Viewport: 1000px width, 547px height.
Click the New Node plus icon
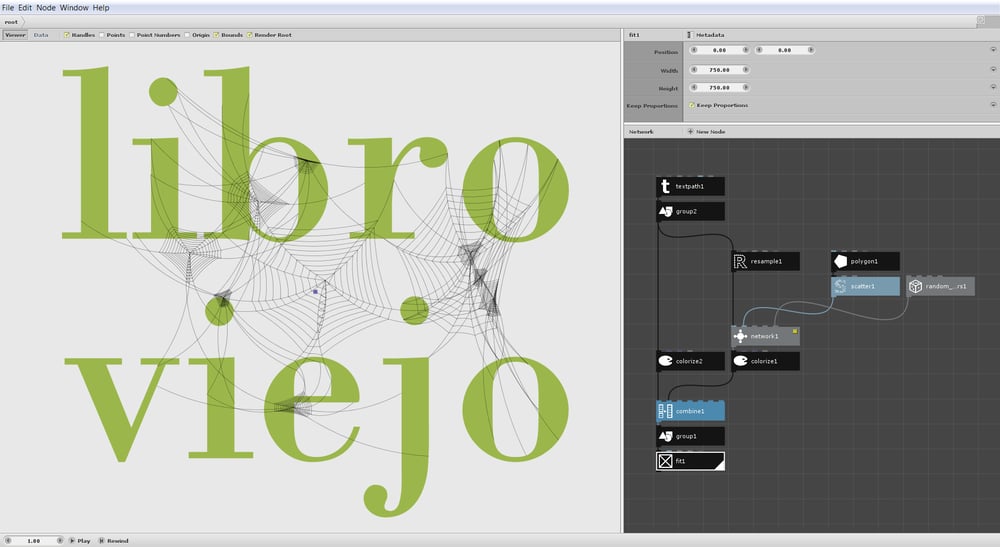690,131
